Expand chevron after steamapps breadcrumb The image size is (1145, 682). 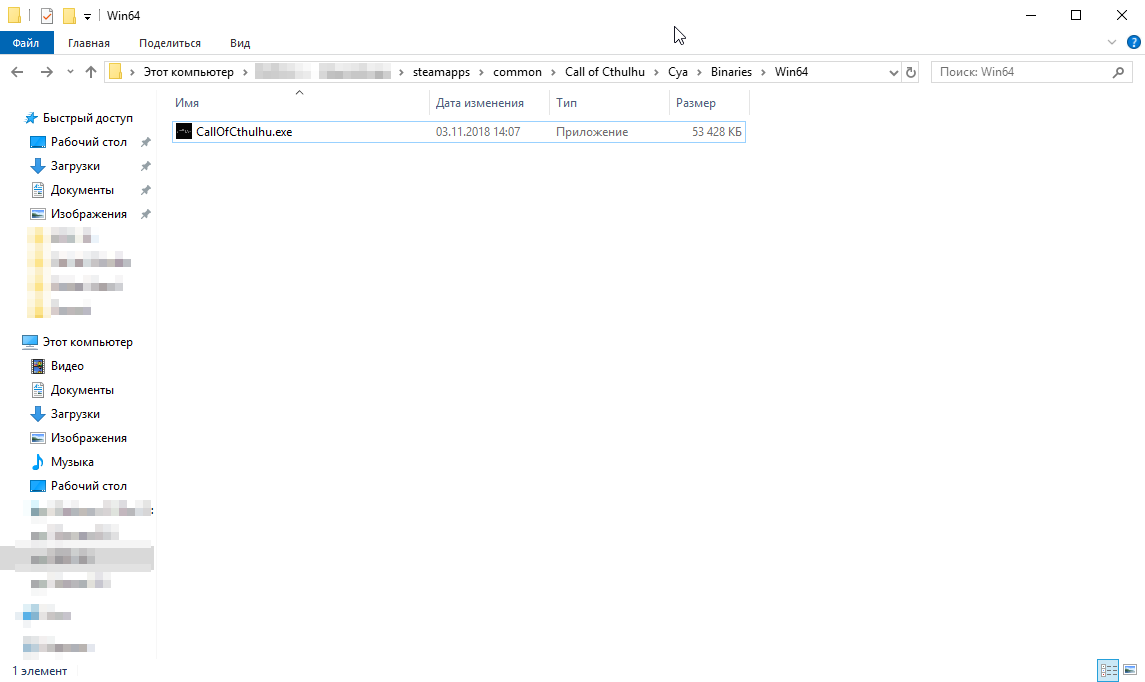(x=481, y=72)
